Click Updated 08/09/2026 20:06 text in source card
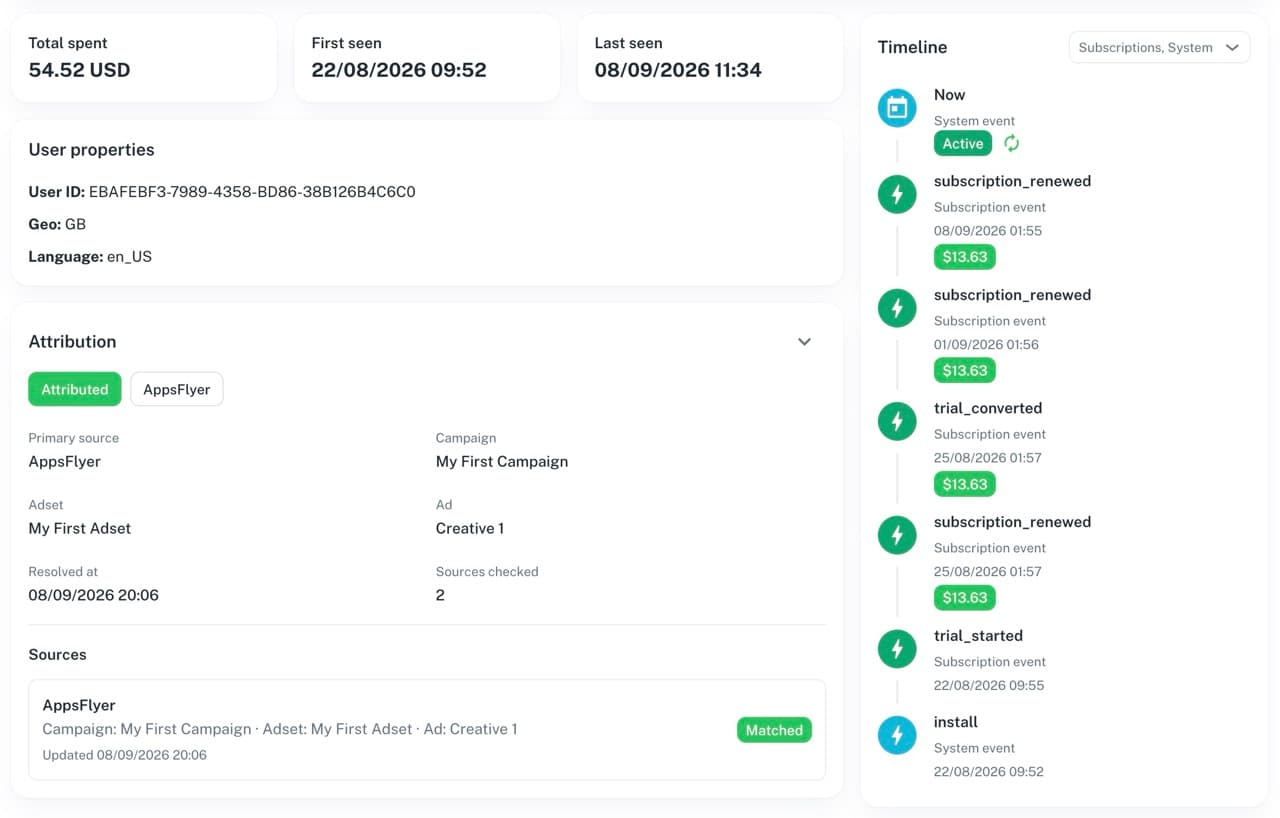1280x818 pixels. pyautogui.click(x=125, y=755)
